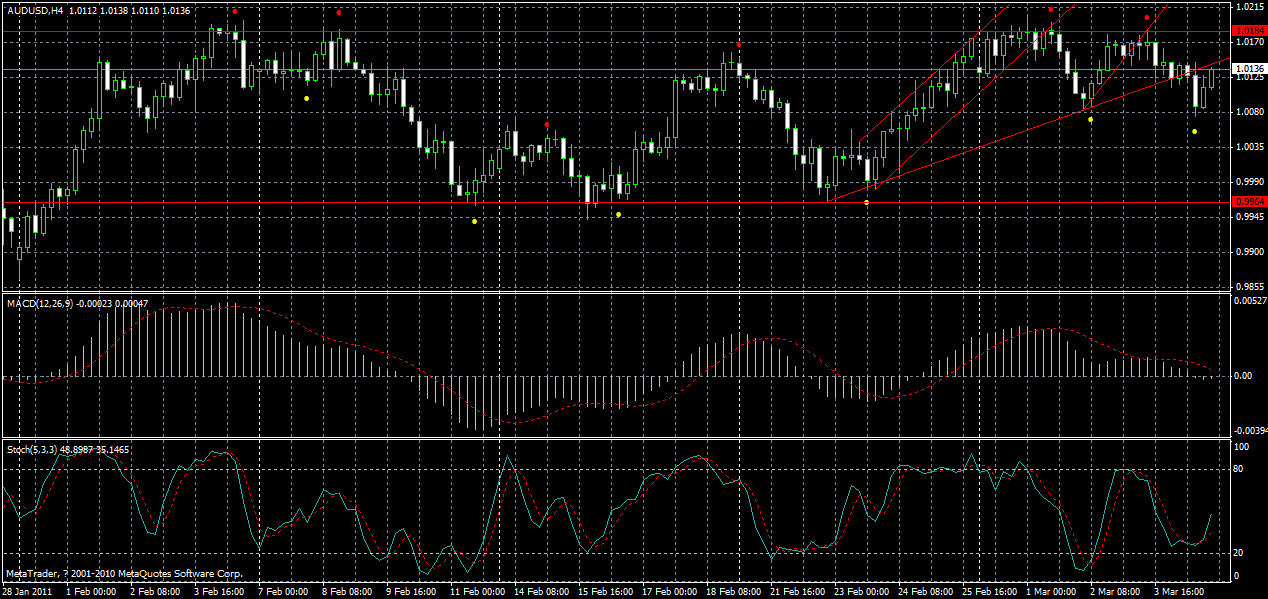
Task: Click the blue 1.0136 current price tag
Action: [1248, 69]
